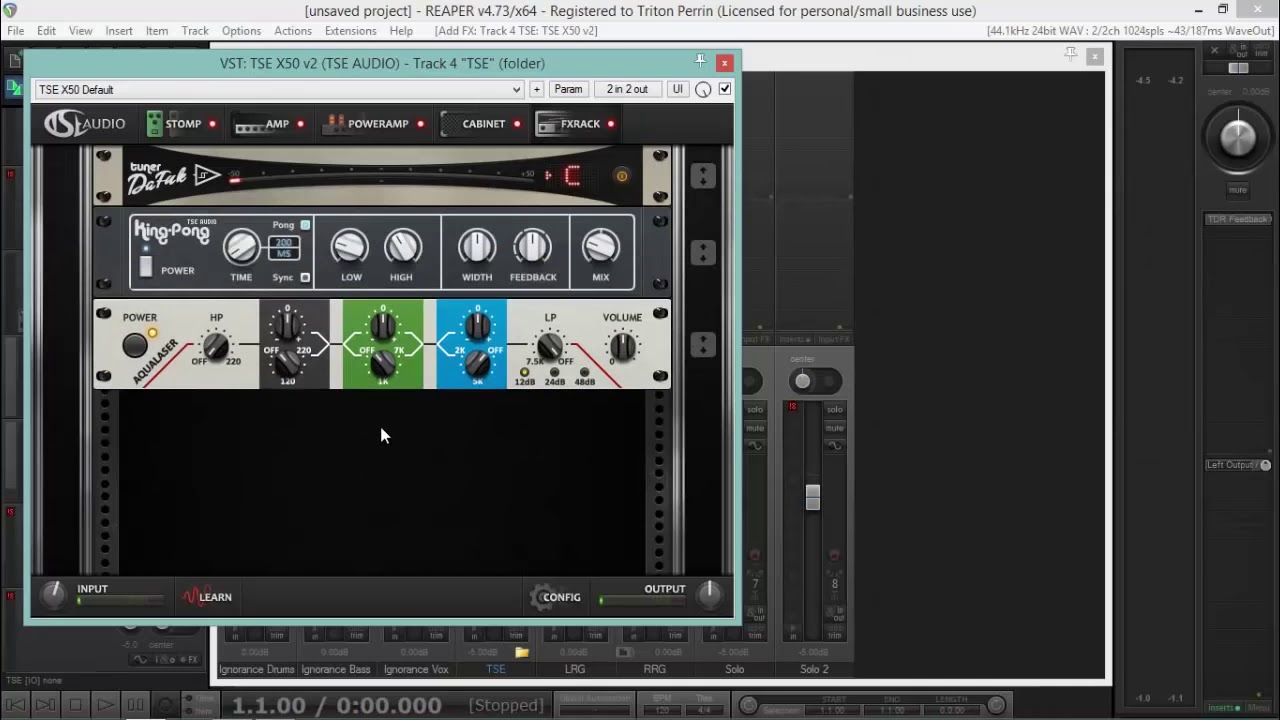This screenshot has height=720, width=1280.
Task: Click the TSE track folder icon
Action: pos(521,652)
